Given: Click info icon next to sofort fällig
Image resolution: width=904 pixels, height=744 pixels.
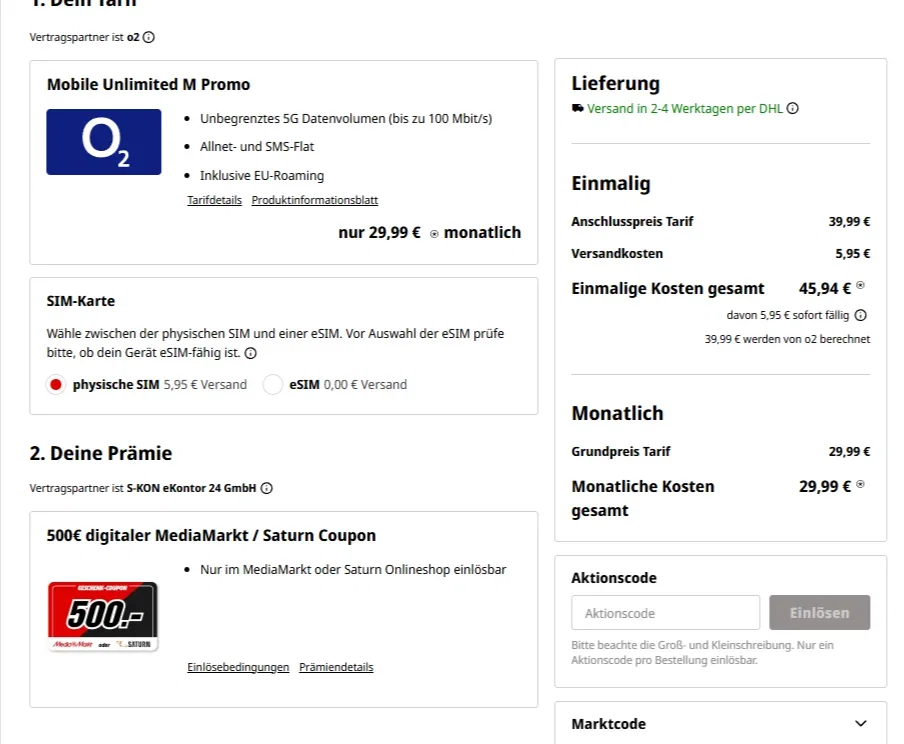Looking at the screenshot, I should [x=860, y=315].
